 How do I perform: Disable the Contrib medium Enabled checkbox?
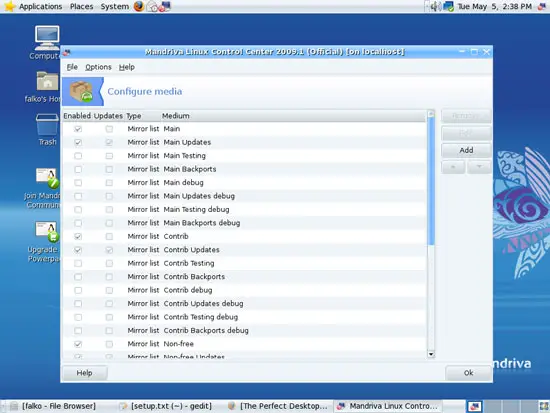tap(78, 237)
